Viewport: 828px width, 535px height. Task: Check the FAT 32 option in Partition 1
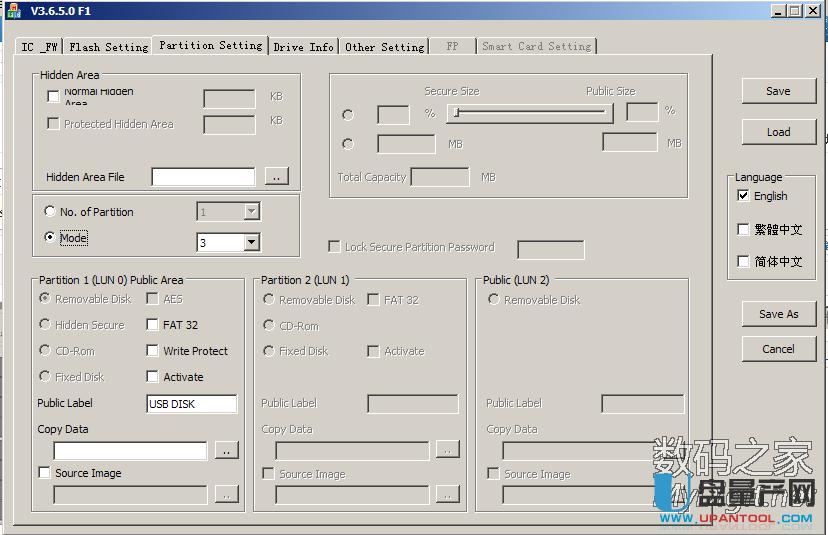coord(153,325)
